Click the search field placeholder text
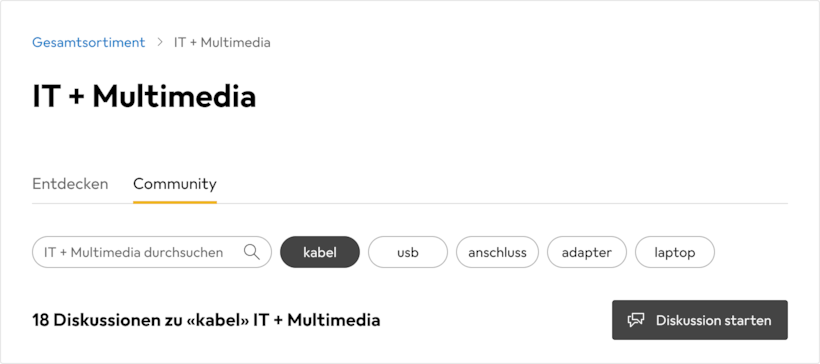Screen dimensions: 820x364 133,253
